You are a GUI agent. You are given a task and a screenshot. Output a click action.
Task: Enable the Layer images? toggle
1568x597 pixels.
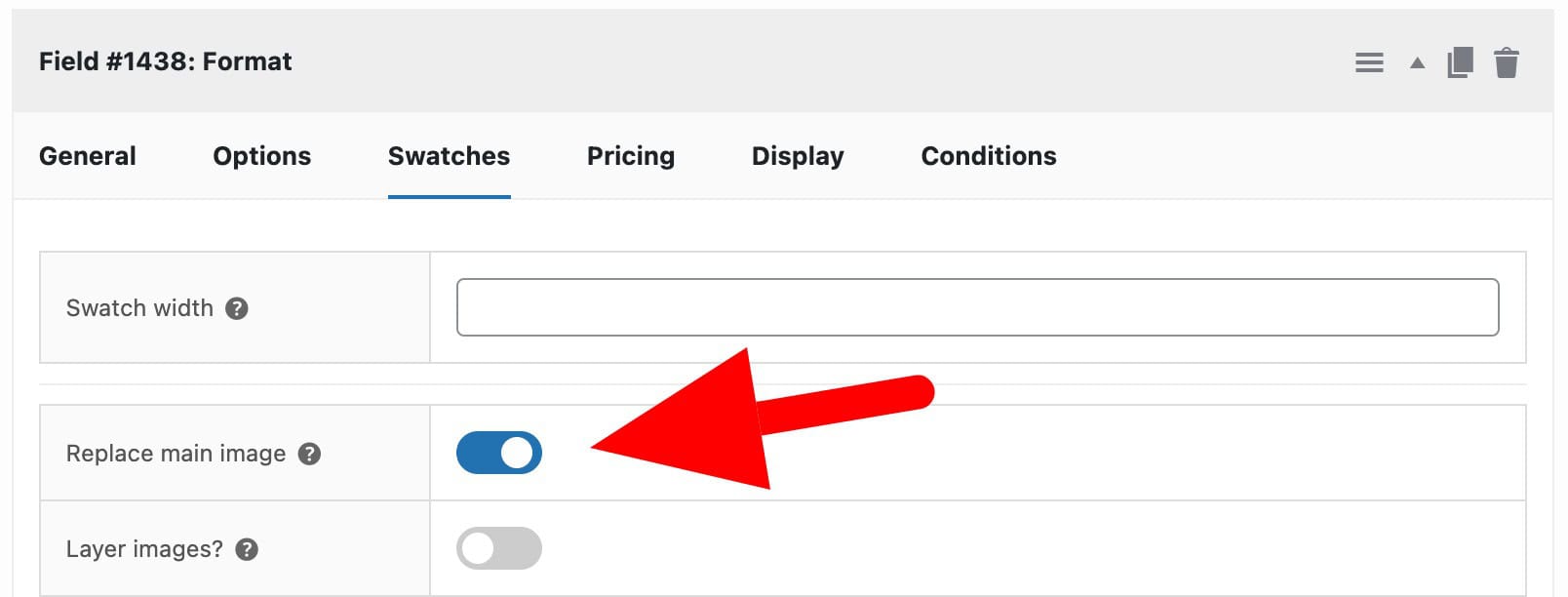[498, 548]
